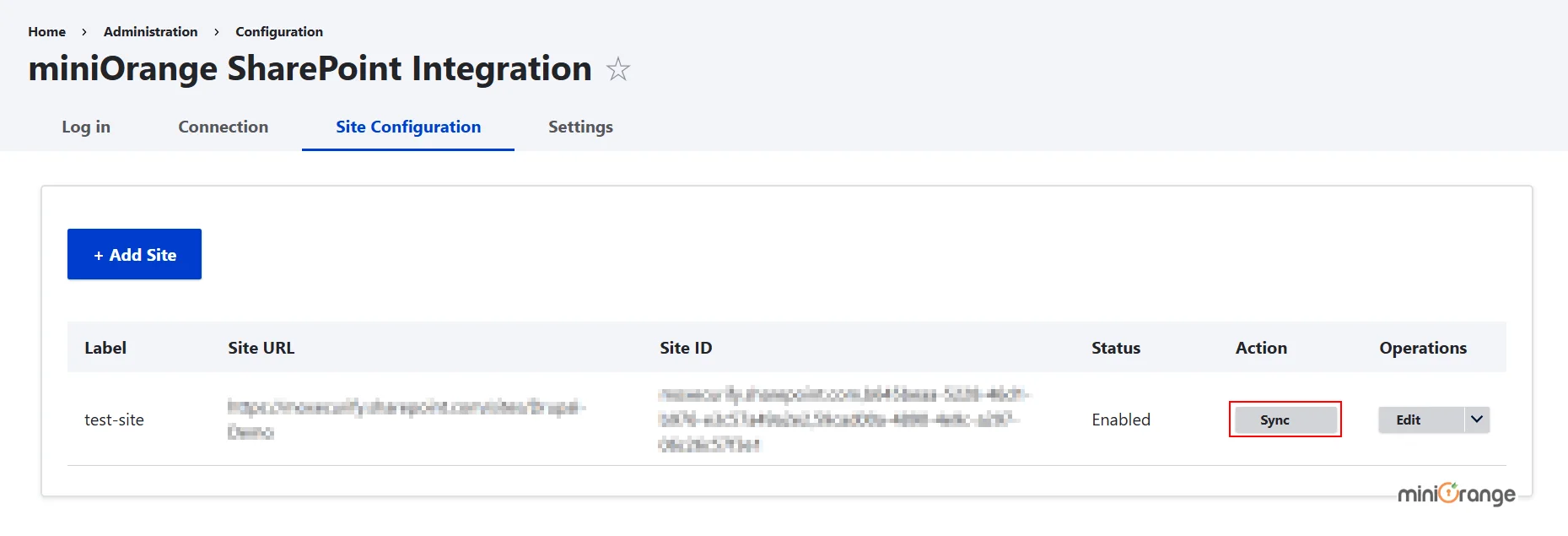Click the Edit button for test-site
The width and height of the screenshot is (1568, 536).
(x=1407, y=420)
